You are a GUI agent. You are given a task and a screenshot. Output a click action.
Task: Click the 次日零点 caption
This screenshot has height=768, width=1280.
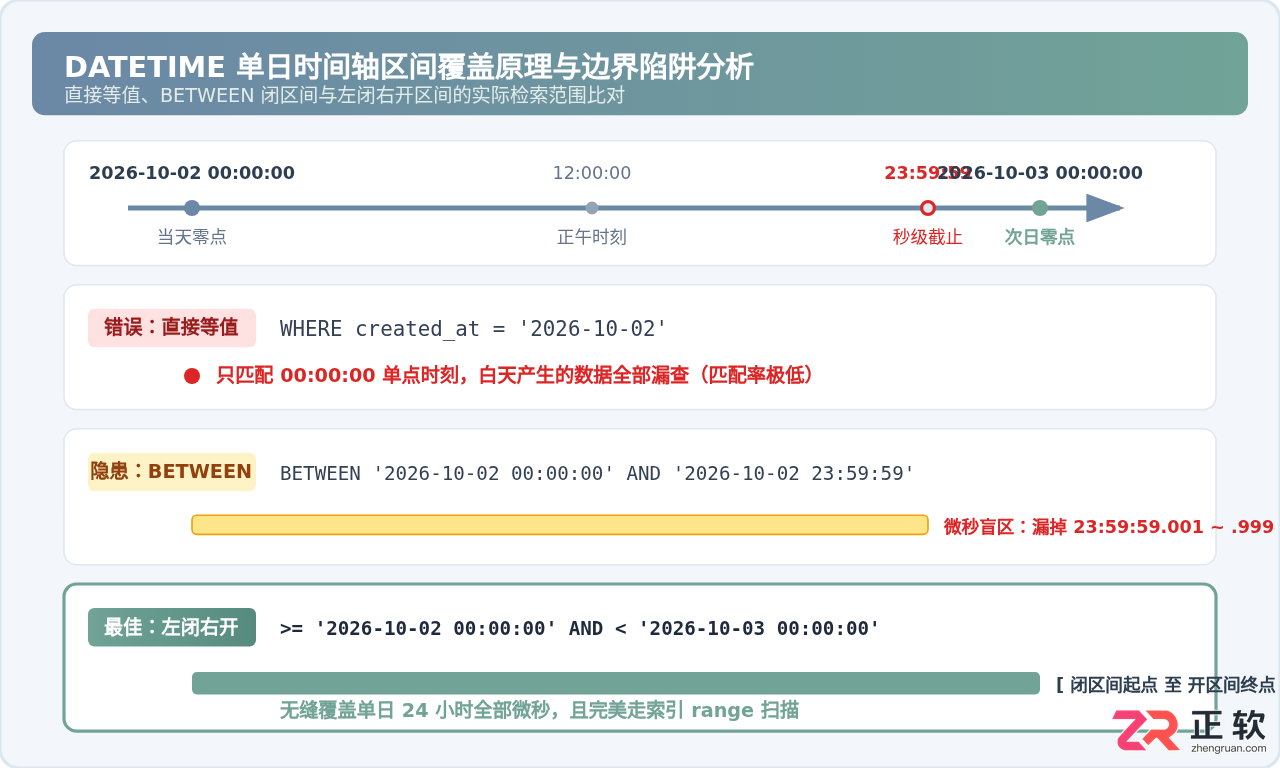point(1040,237)
